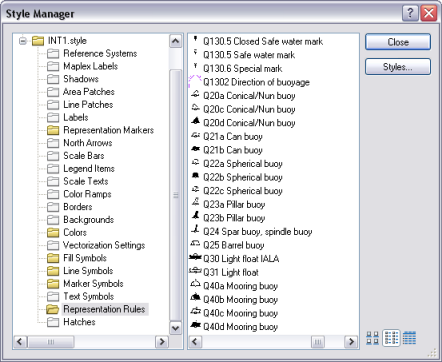Screen dimensions: 442x362
Task: Click the Q1302 Direction of buoyage icon
Action: [195, 81]
